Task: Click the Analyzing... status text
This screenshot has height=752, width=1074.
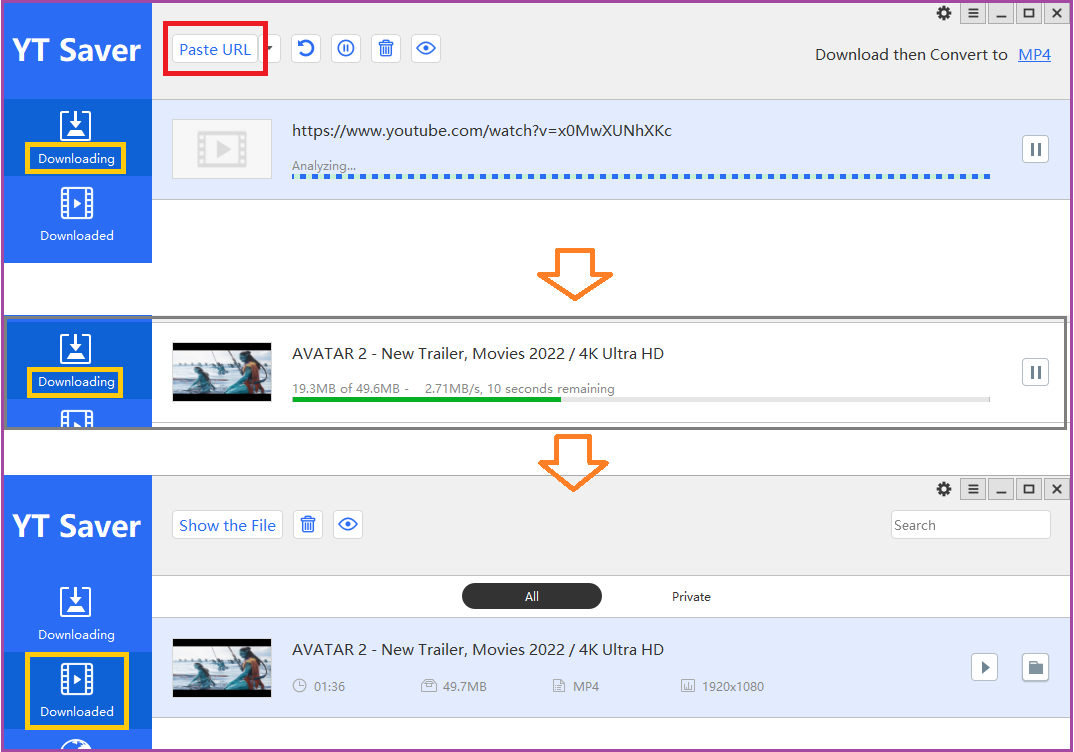Action: click(x=324, y=166)
